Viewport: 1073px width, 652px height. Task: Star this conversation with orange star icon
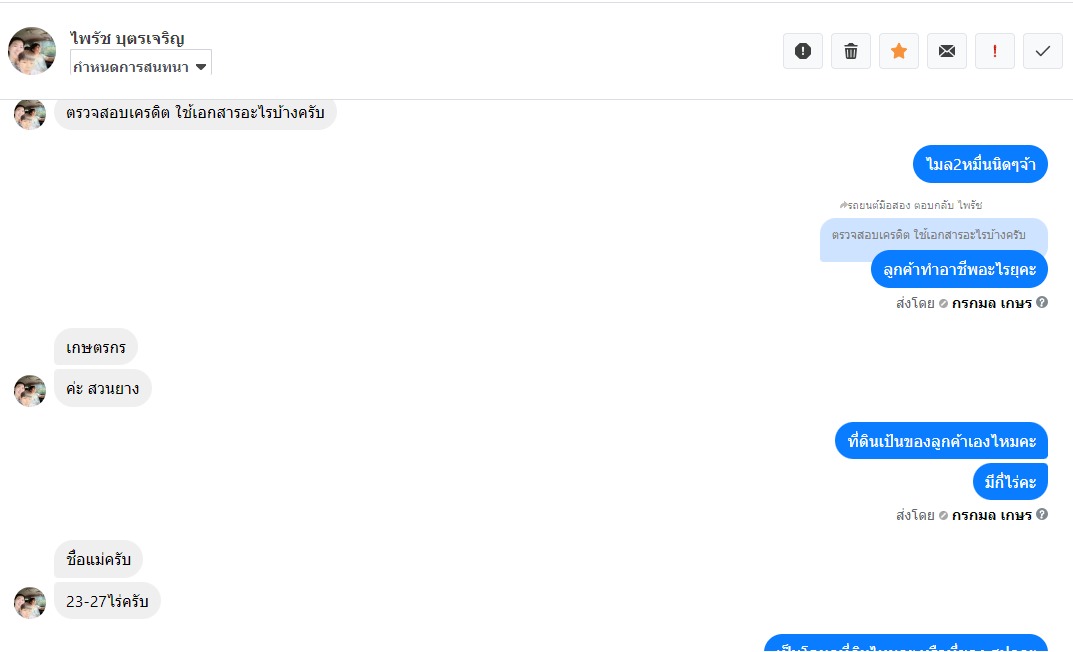pos(899,51)
